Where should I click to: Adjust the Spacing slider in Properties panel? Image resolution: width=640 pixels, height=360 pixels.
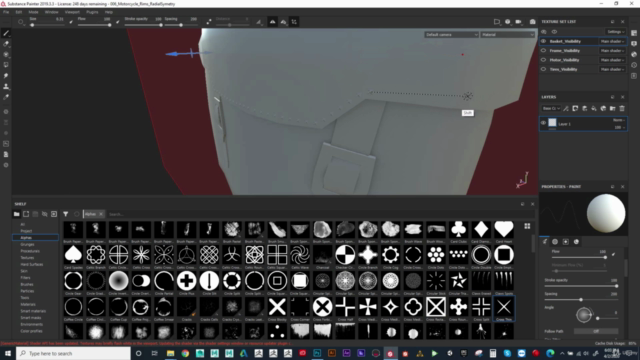click(x=581, y=300)
